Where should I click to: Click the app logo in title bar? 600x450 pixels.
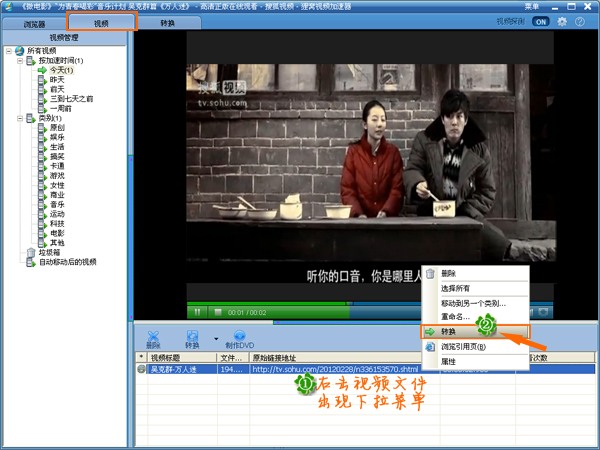pos(8,6)
